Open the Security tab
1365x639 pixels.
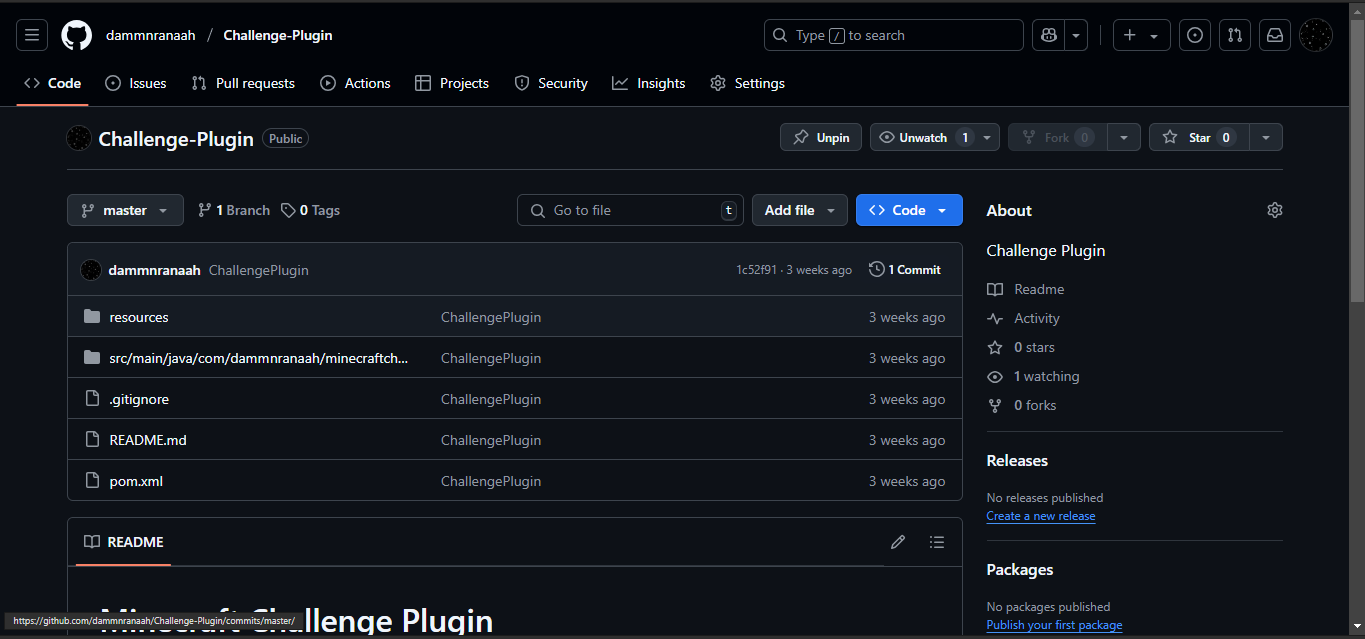(551, 83)
